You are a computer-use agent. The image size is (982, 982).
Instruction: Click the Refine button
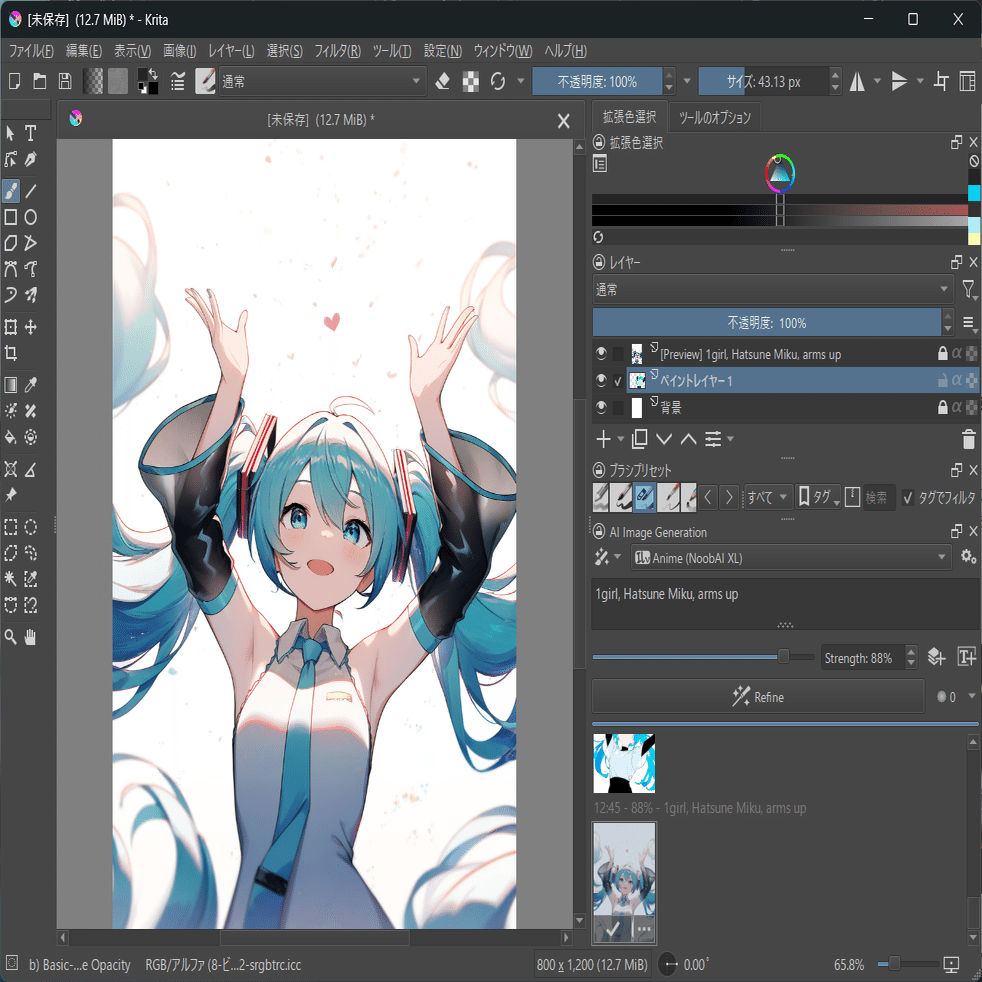758,696
